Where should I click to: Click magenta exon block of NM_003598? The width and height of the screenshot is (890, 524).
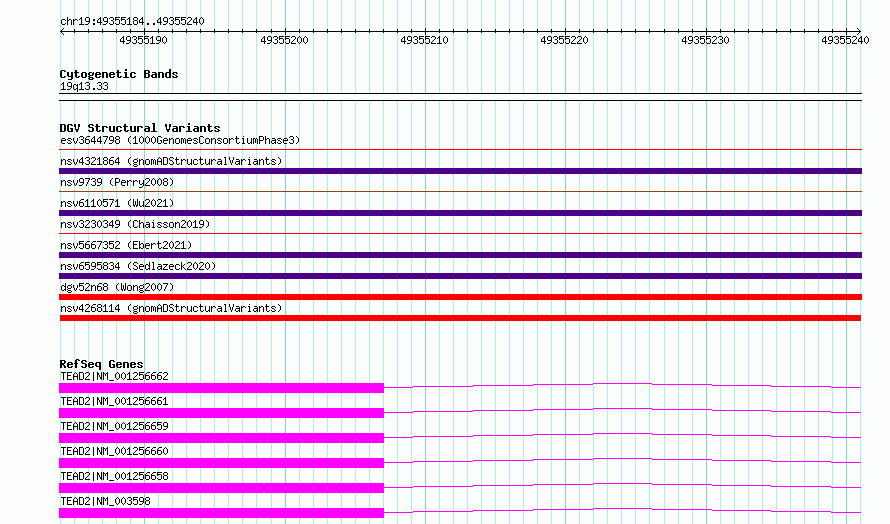[x=221, y=513]
